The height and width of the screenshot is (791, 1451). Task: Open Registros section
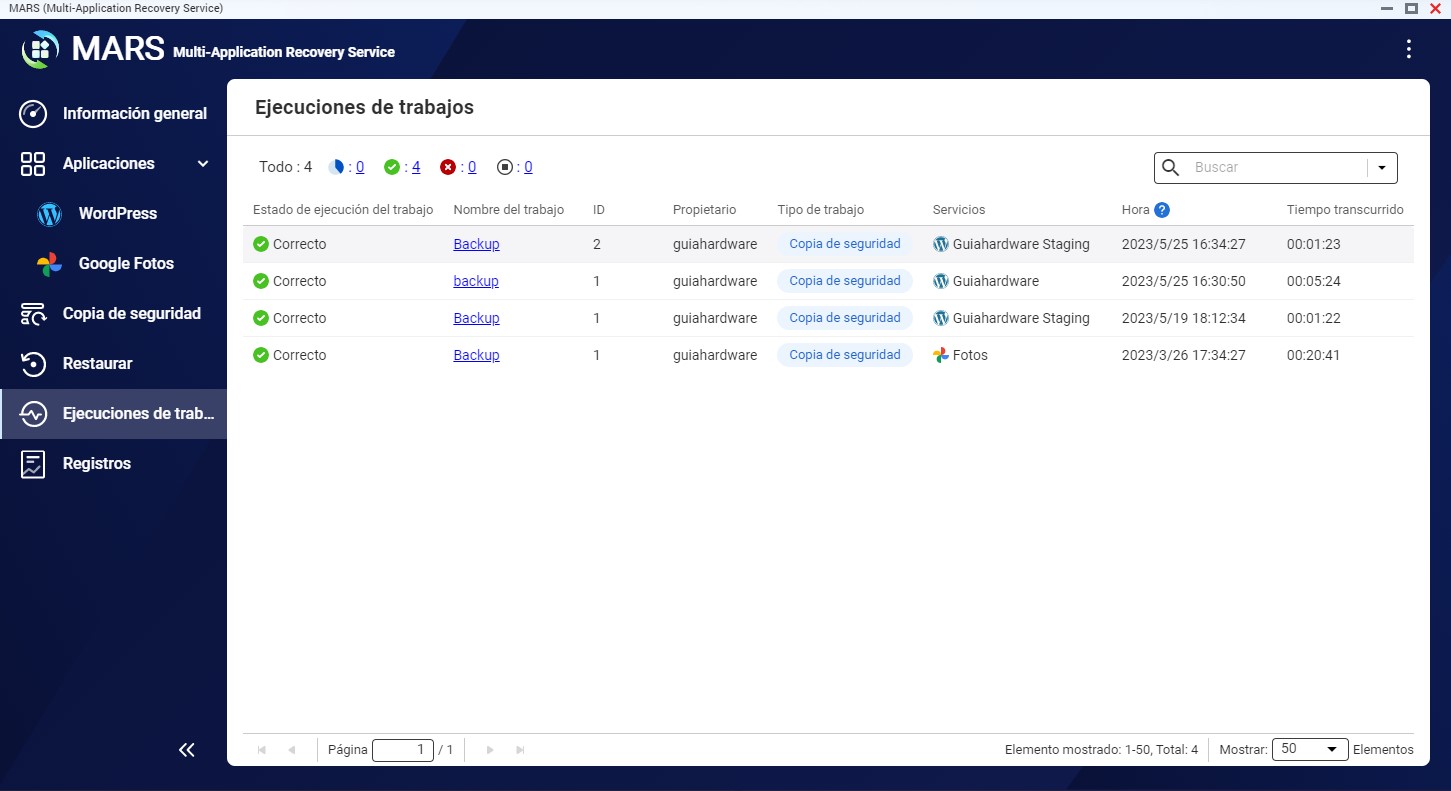[97, 464]
